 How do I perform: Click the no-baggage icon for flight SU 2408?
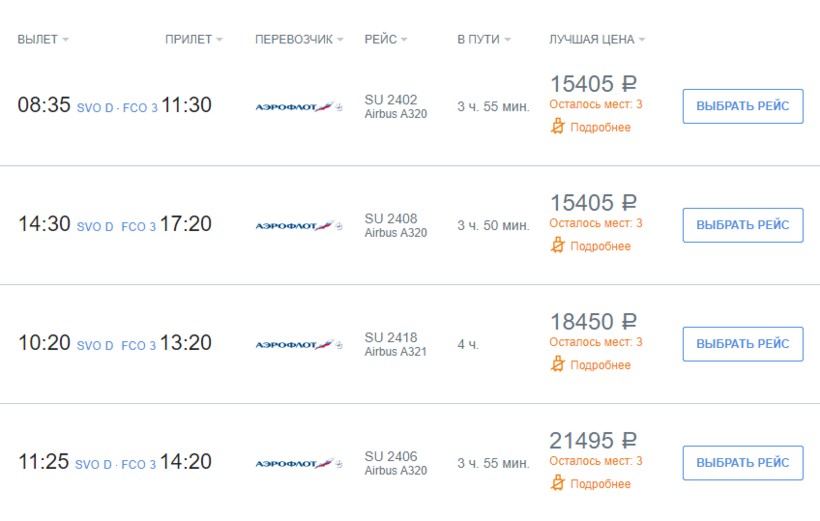(558, 246)
